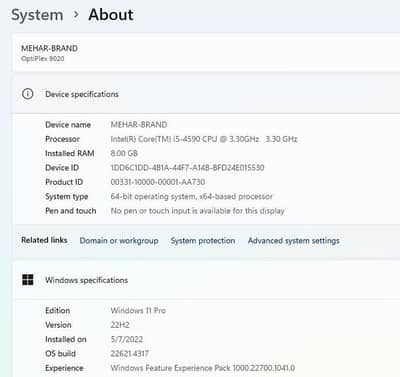Select the Windows 11 Pro edition value

[138, 310]
